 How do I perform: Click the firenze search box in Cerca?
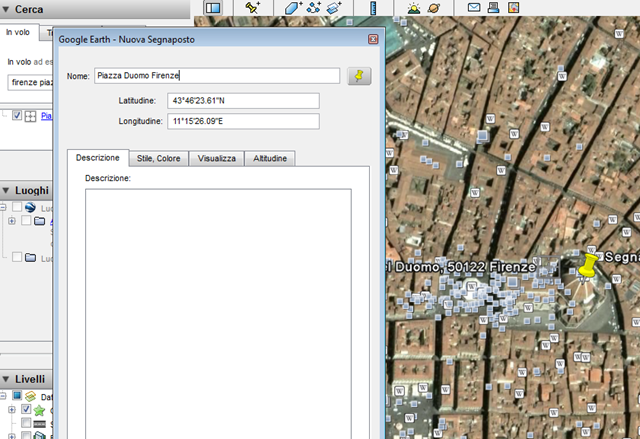click(x=31, y=82)
